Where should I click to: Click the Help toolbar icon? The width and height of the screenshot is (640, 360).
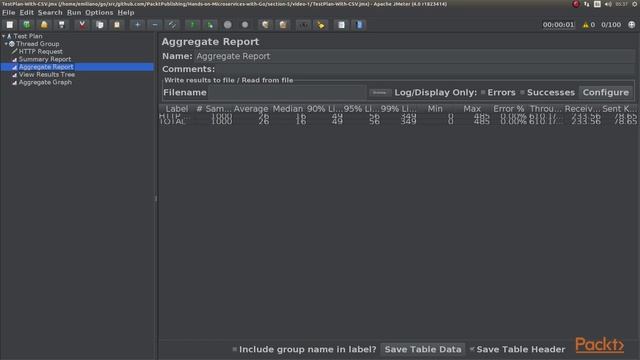point(359,25)
